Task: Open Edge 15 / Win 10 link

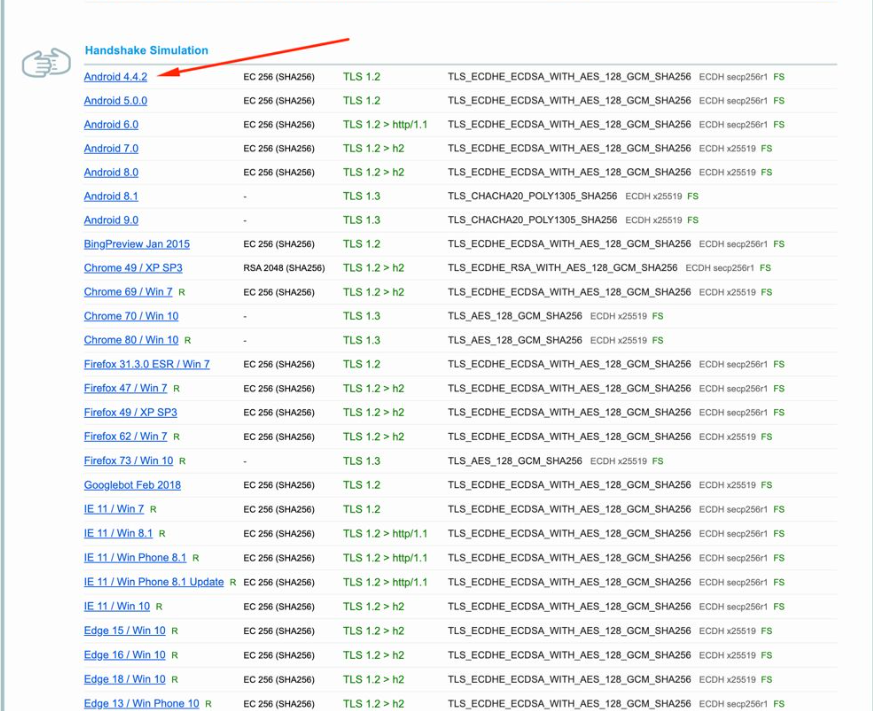Action: click(124, 631)
